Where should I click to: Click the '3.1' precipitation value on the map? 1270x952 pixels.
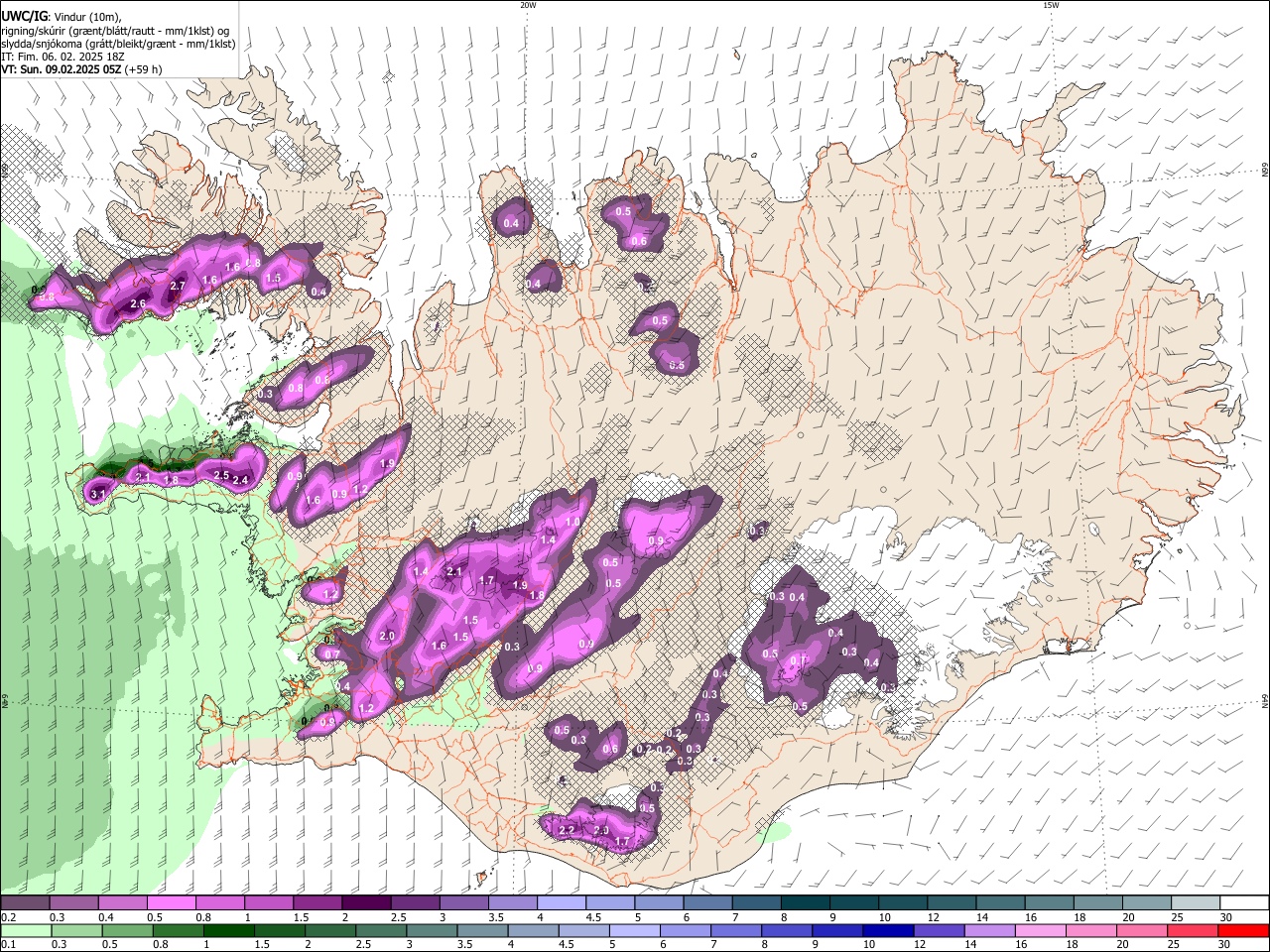point(98,493)
